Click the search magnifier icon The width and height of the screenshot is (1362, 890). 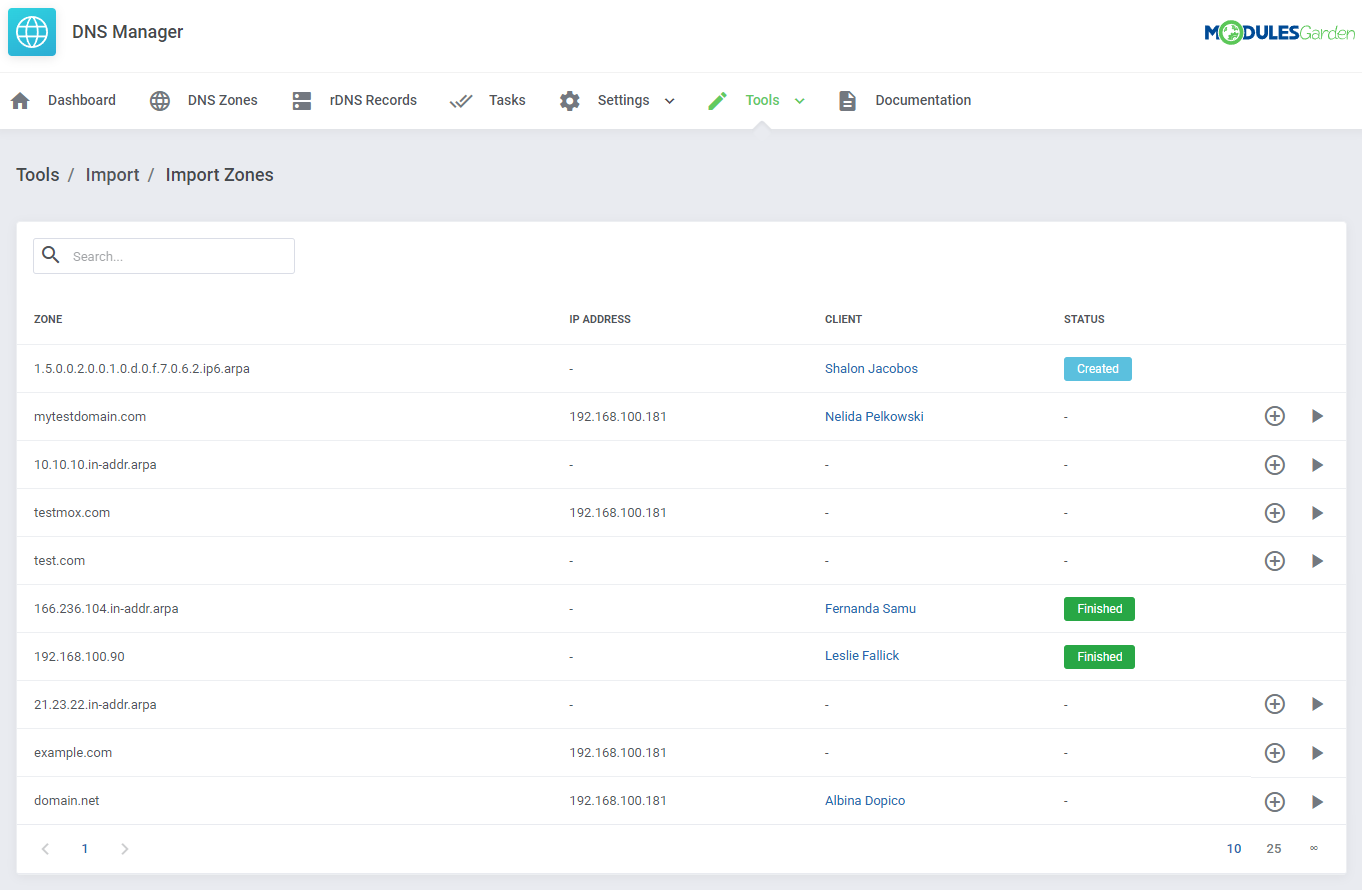51,256
